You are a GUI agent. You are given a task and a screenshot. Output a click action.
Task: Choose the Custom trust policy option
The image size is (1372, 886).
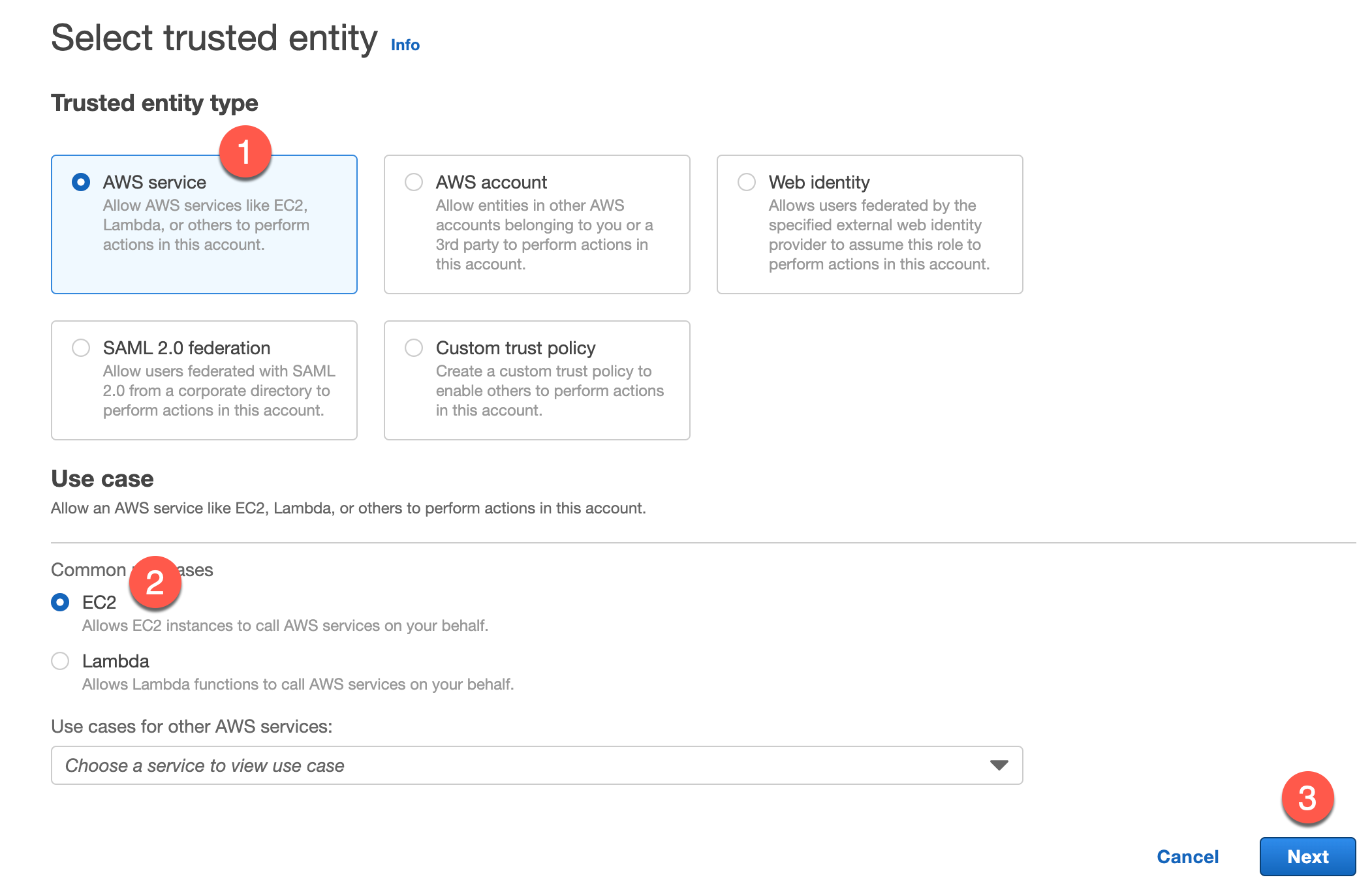tap(414, 348)
